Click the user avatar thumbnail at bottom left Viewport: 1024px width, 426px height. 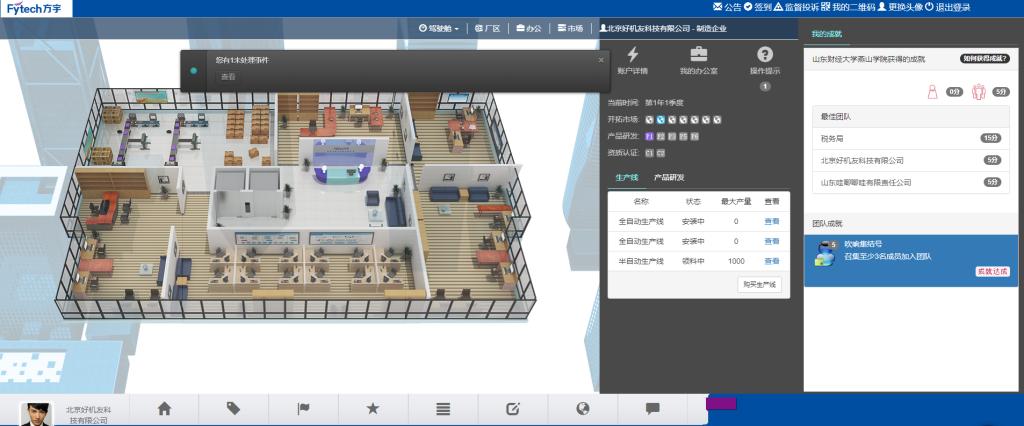(x=37, y=412)
